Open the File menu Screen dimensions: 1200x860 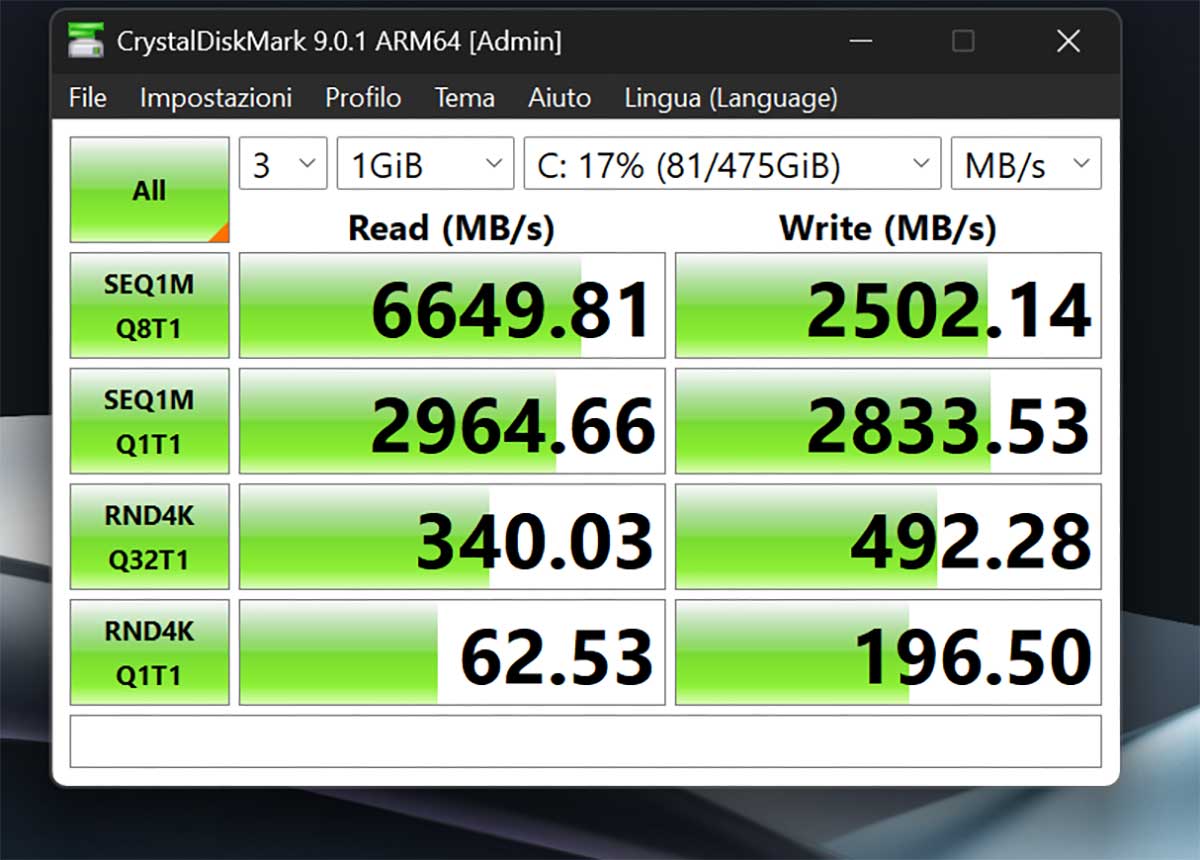point(87,98)
